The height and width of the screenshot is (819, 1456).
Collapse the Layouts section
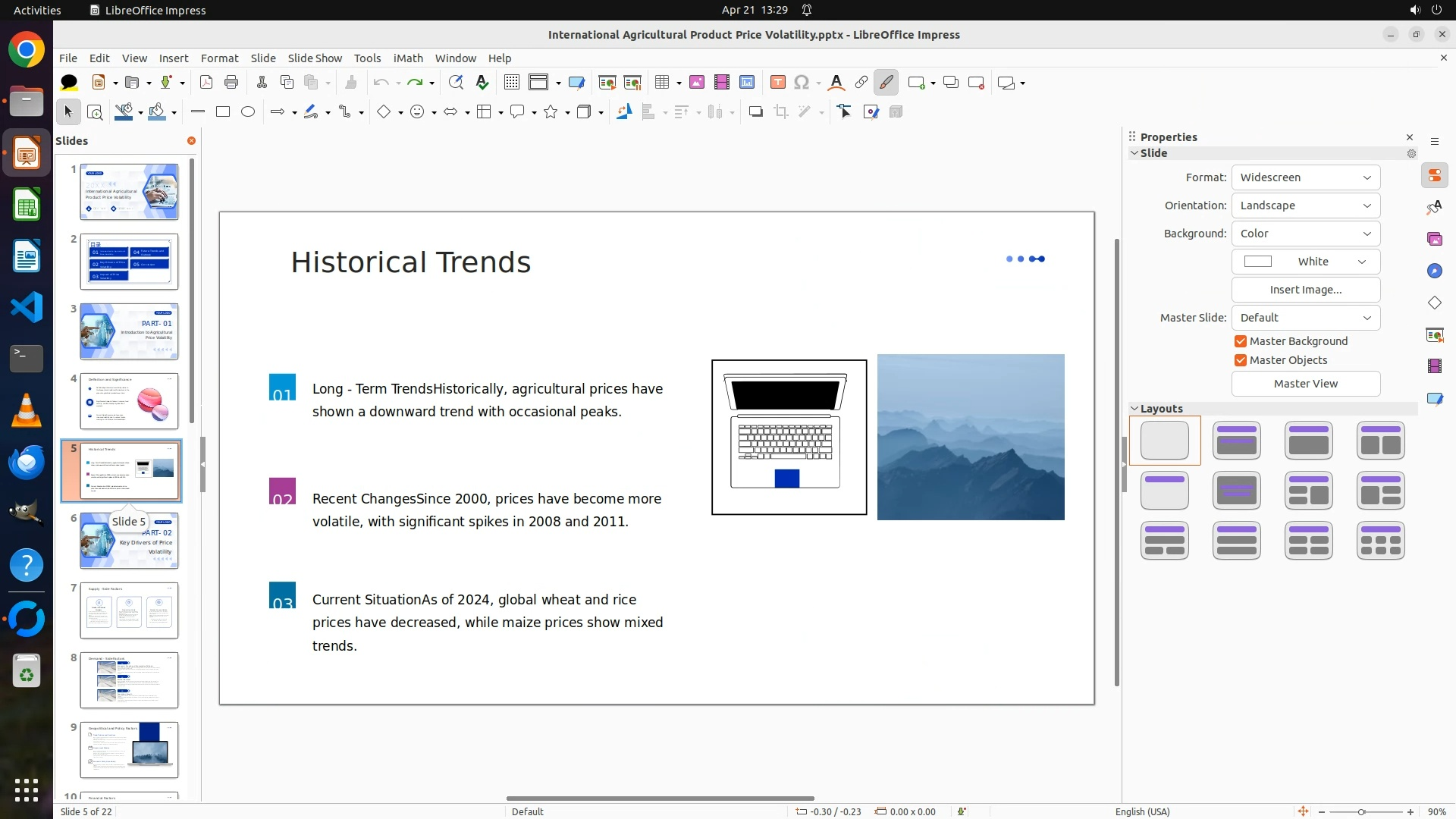tap(1134, 409)
